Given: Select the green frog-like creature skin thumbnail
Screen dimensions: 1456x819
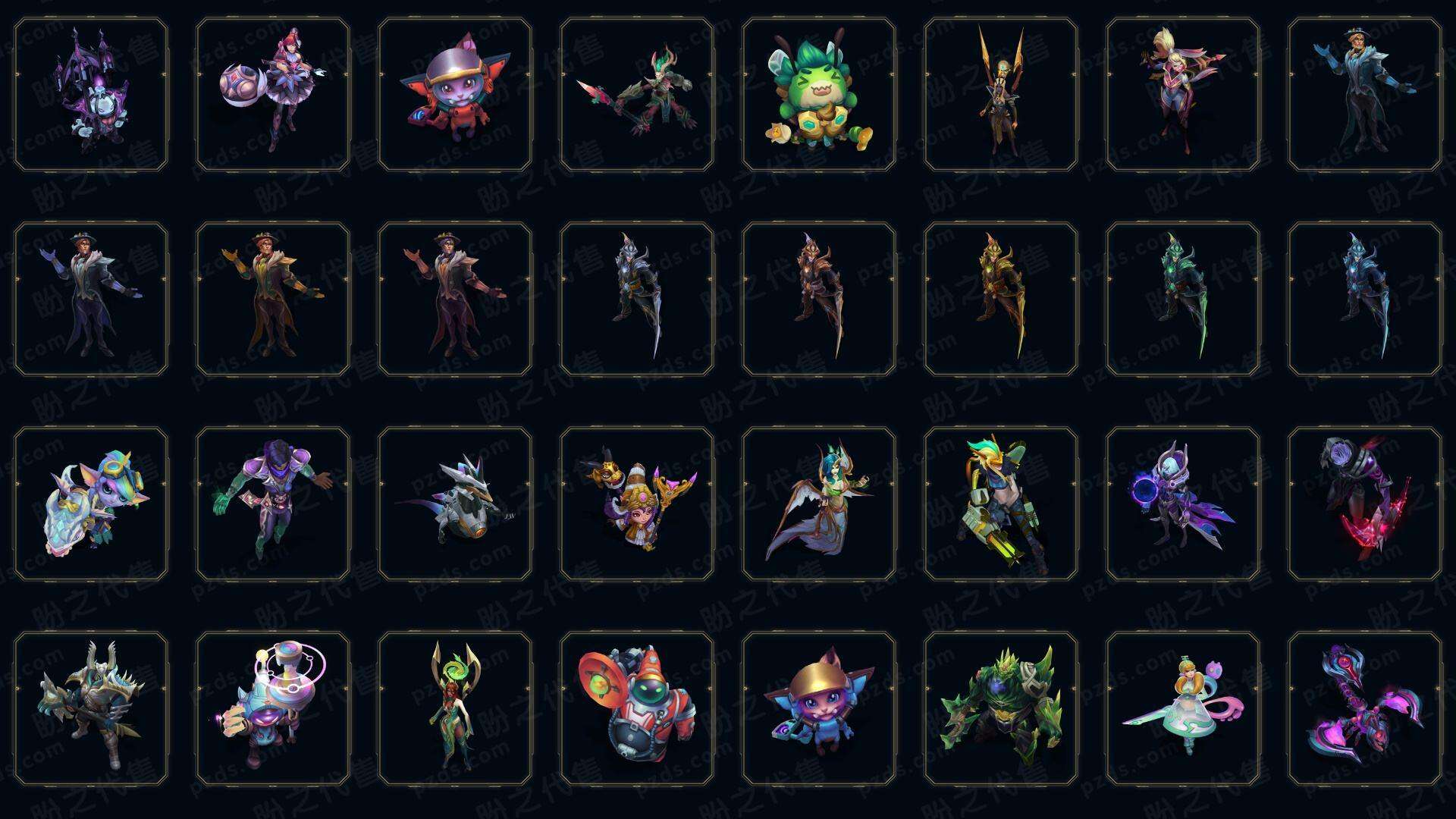Looking at the screenshot, I should tap(819, 95).
